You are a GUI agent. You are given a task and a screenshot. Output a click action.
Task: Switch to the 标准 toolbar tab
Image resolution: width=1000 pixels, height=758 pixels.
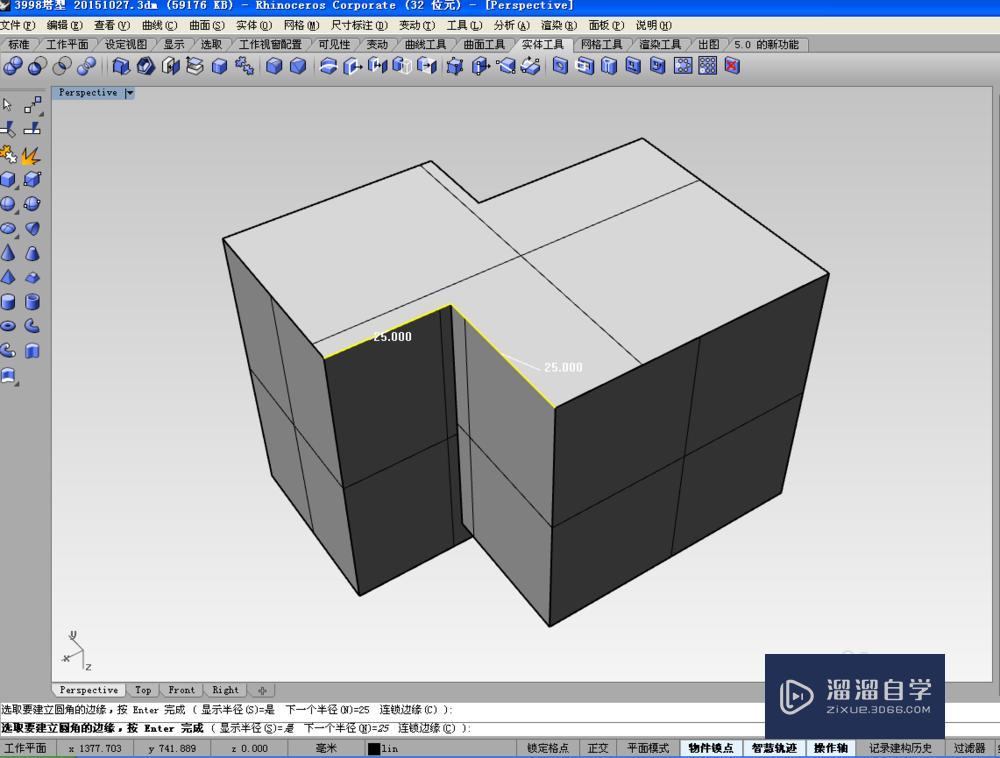(18, 45)
